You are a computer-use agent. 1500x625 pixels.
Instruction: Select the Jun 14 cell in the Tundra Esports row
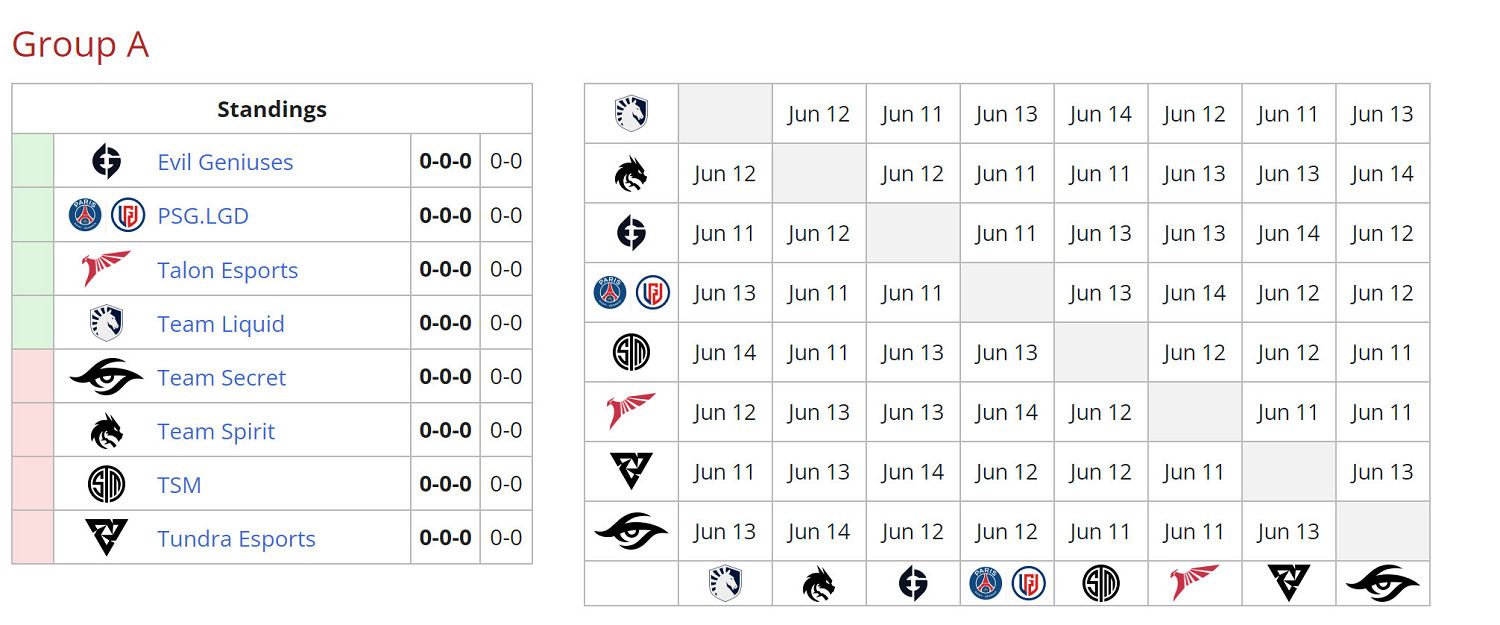coord(912,472)
